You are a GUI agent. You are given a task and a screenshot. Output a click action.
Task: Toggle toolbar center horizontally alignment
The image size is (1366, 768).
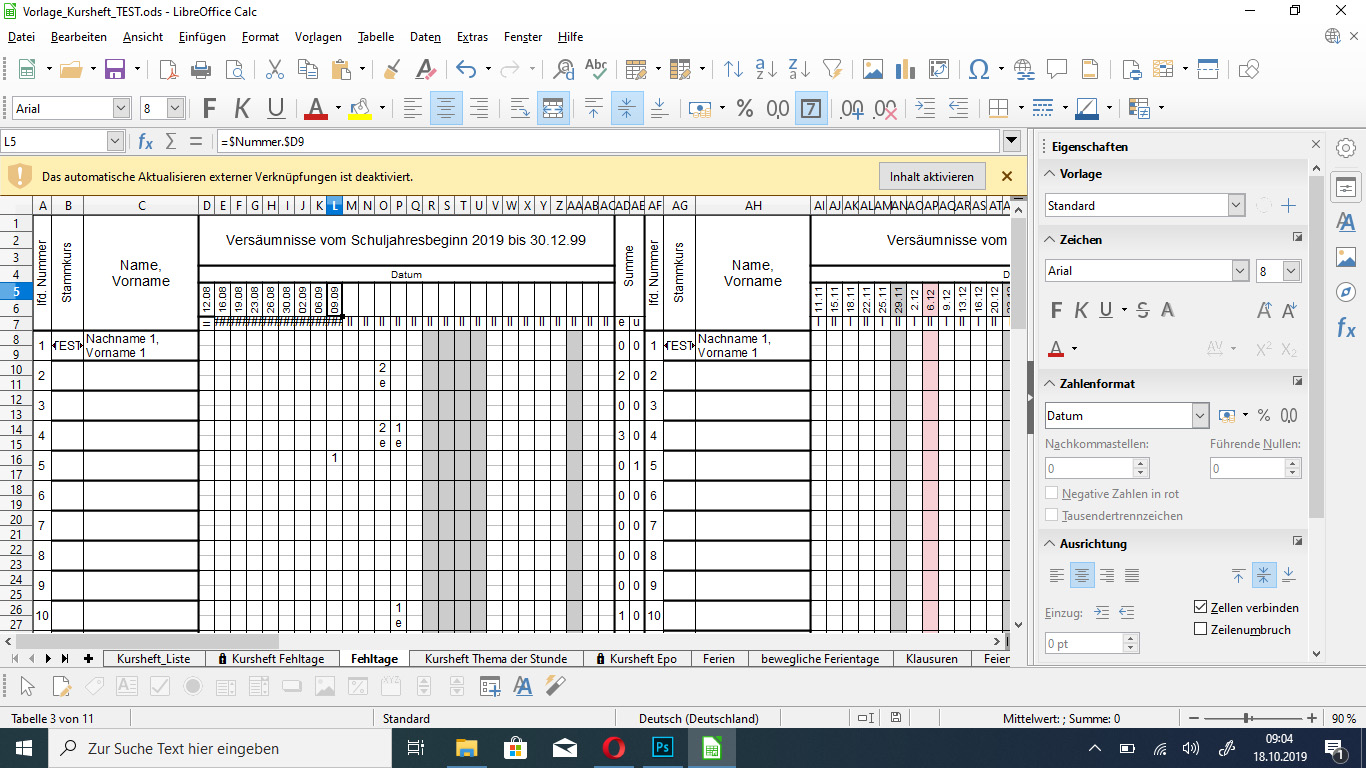446,108
